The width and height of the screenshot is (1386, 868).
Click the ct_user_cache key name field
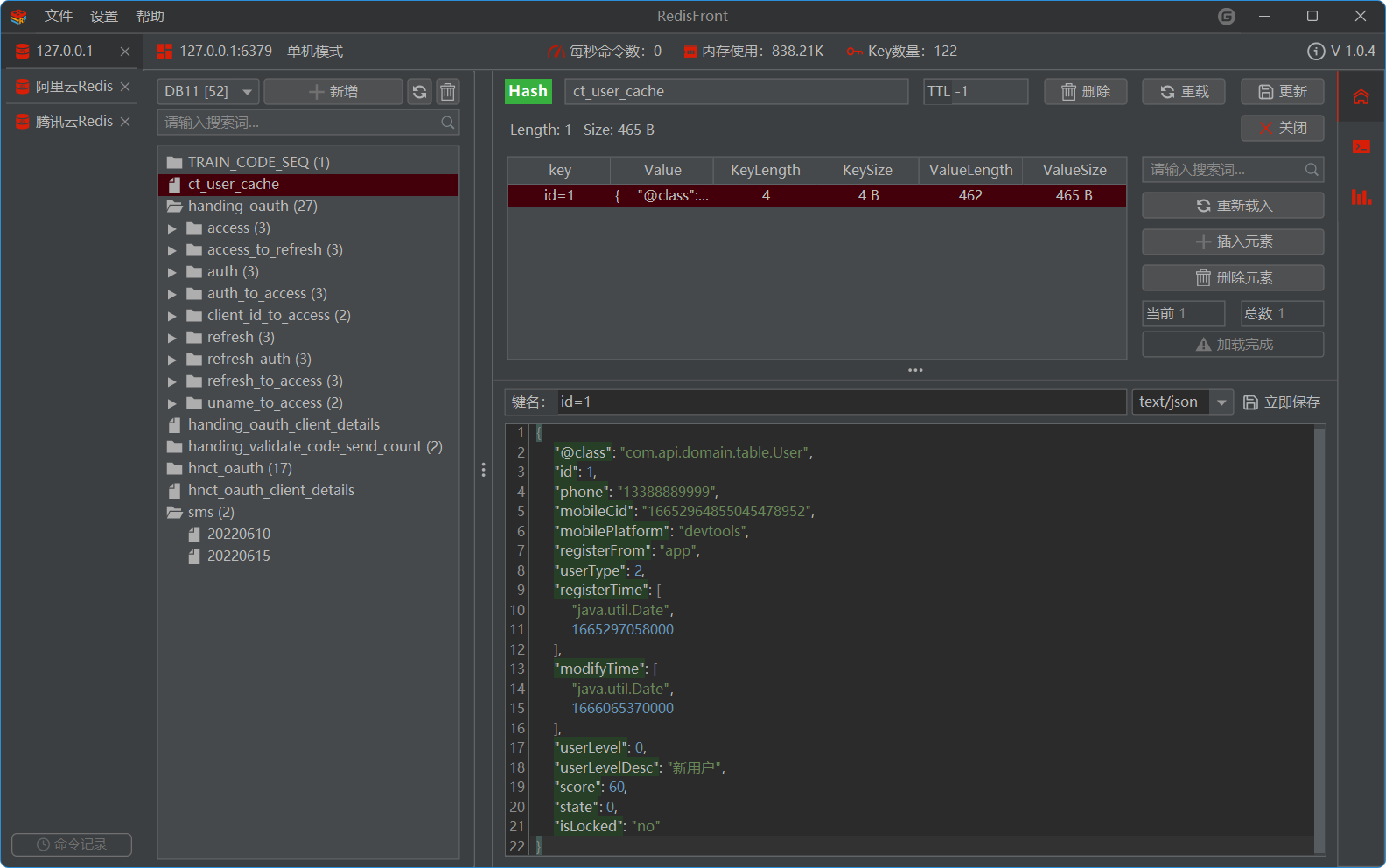737,92
